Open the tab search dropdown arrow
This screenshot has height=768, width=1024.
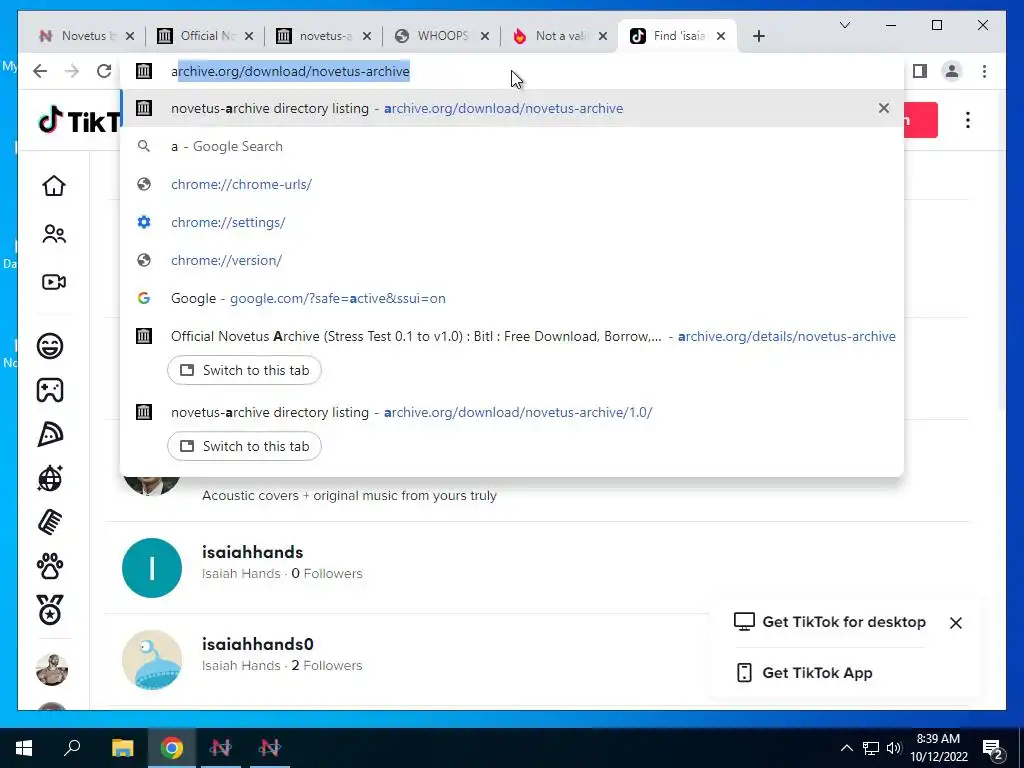pos(844,25)
